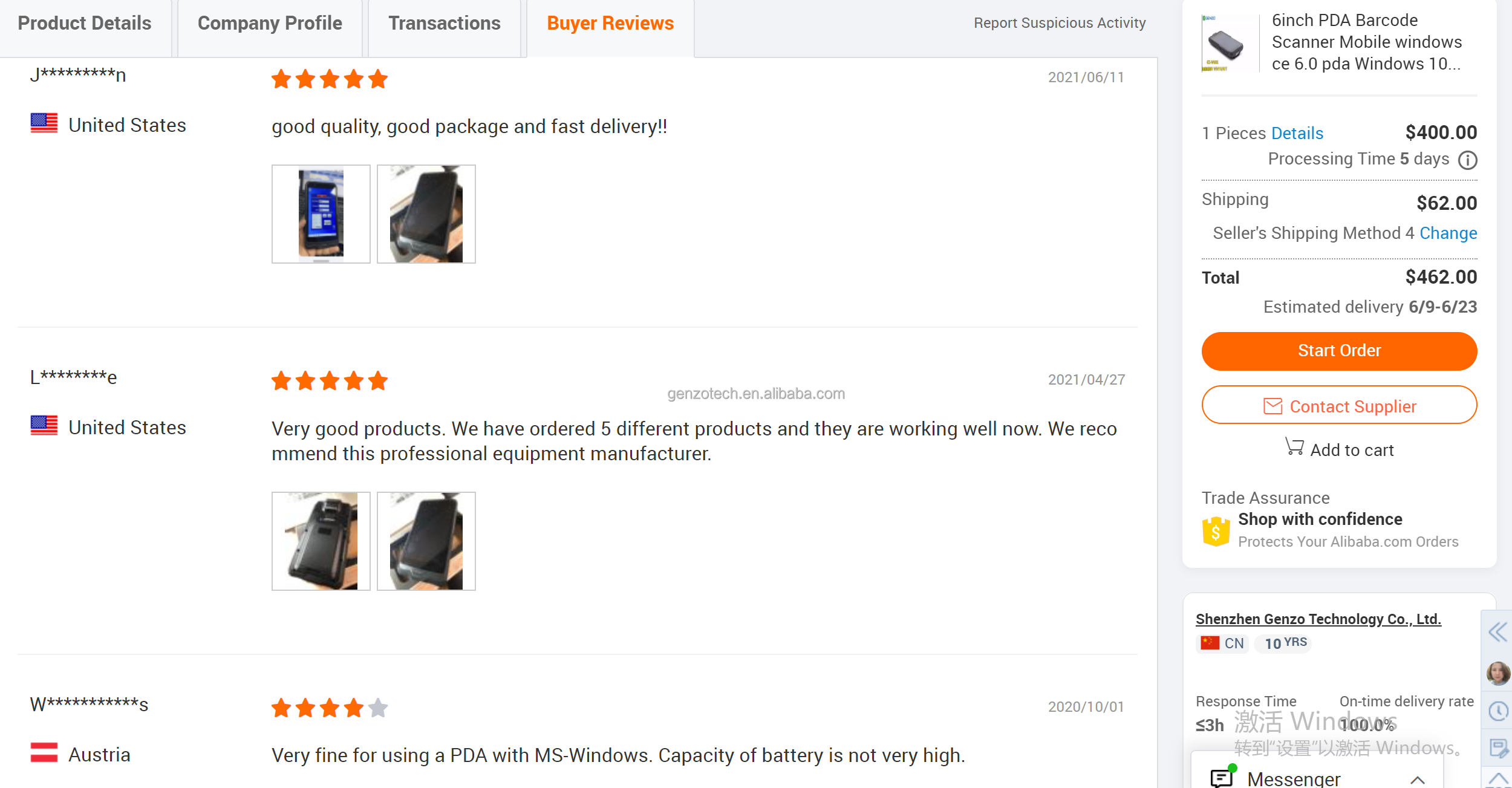
Task: View first review's blue-screen PDA photo
Action: pos(321,214)
